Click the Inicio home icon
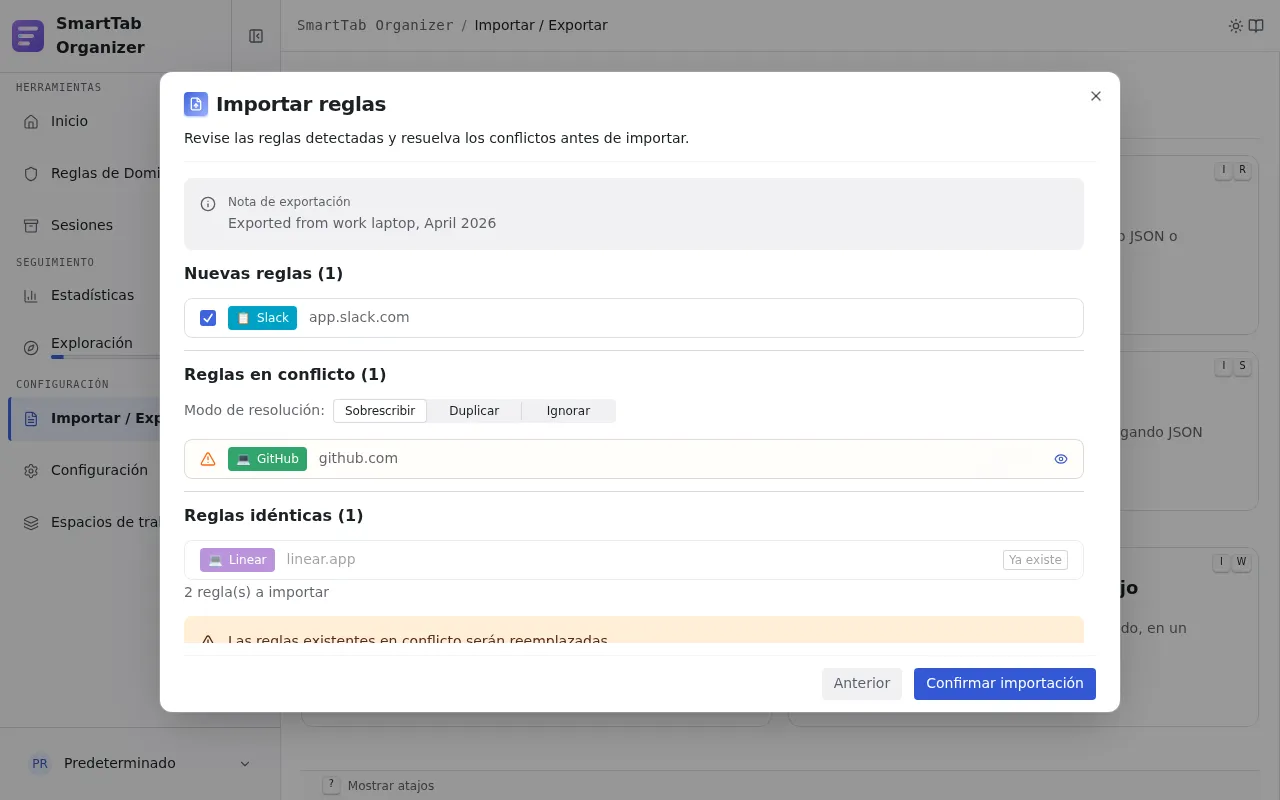The height and width of the screenshot is (800, 1280). [31, 121]
